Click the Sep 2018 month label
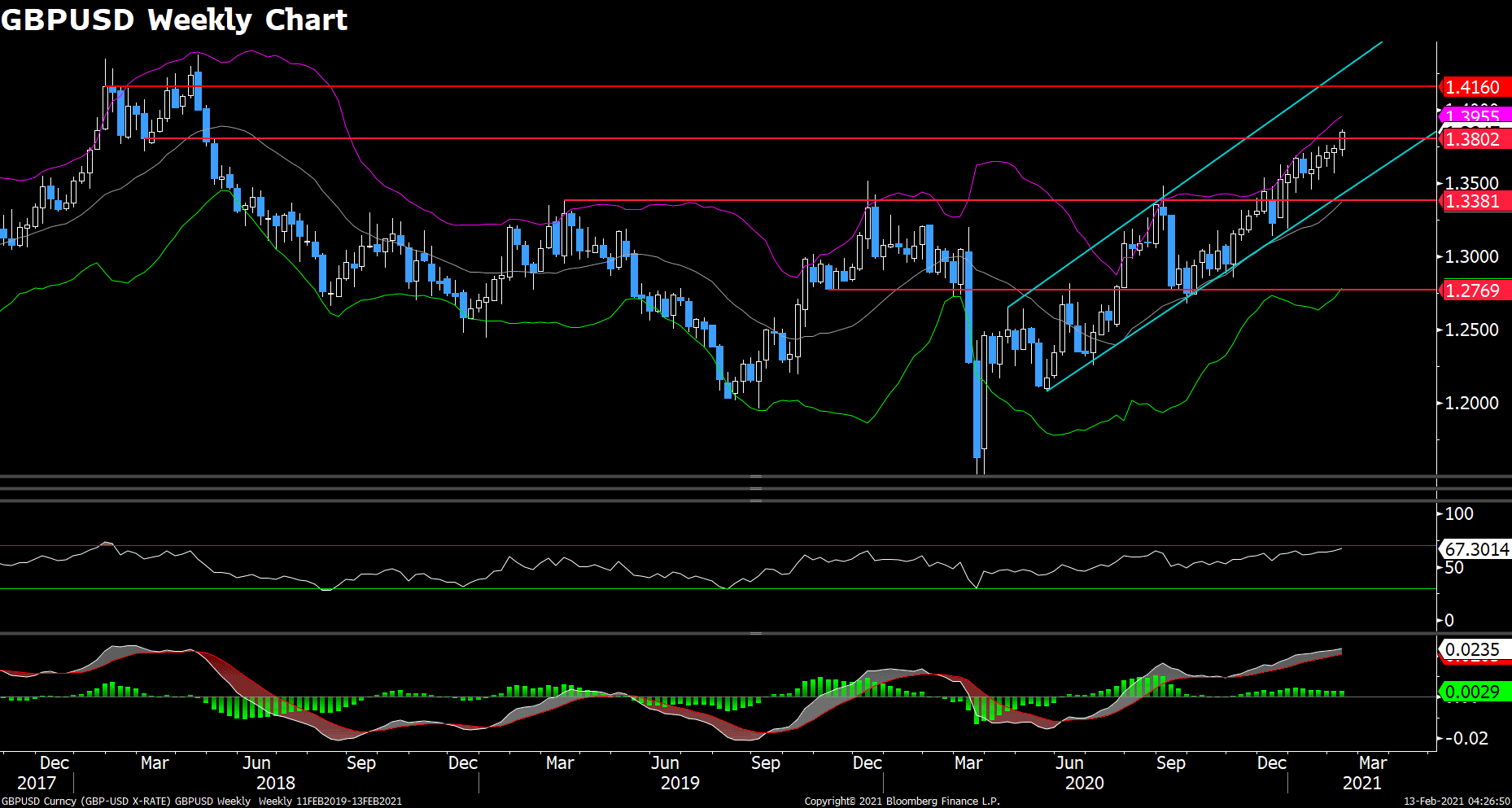This screenshot has height=808, width=1512. [x=361, y=762]
